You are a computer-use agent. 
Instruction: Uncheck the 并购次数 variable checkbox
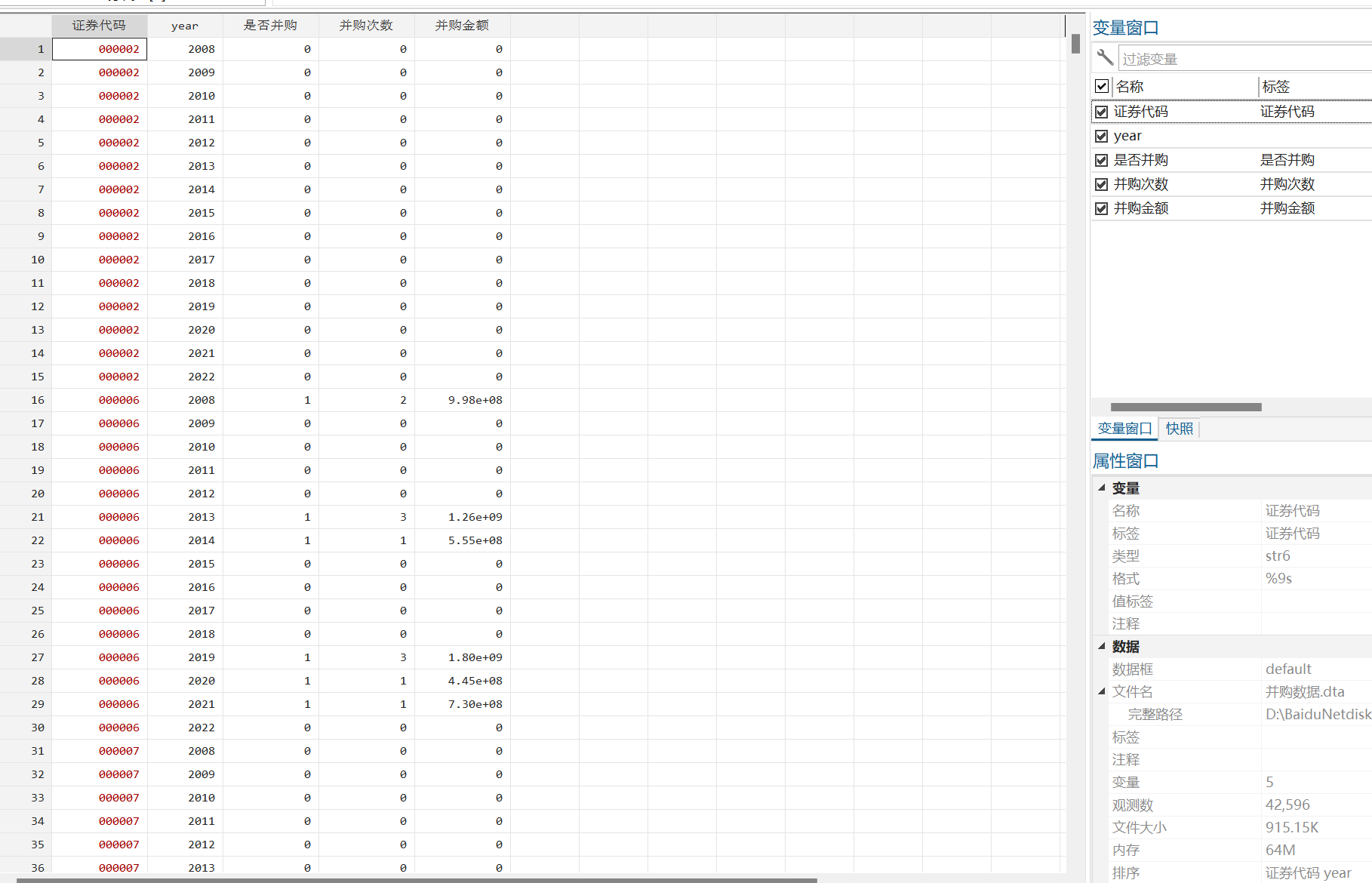click(x=1102, y=184)
